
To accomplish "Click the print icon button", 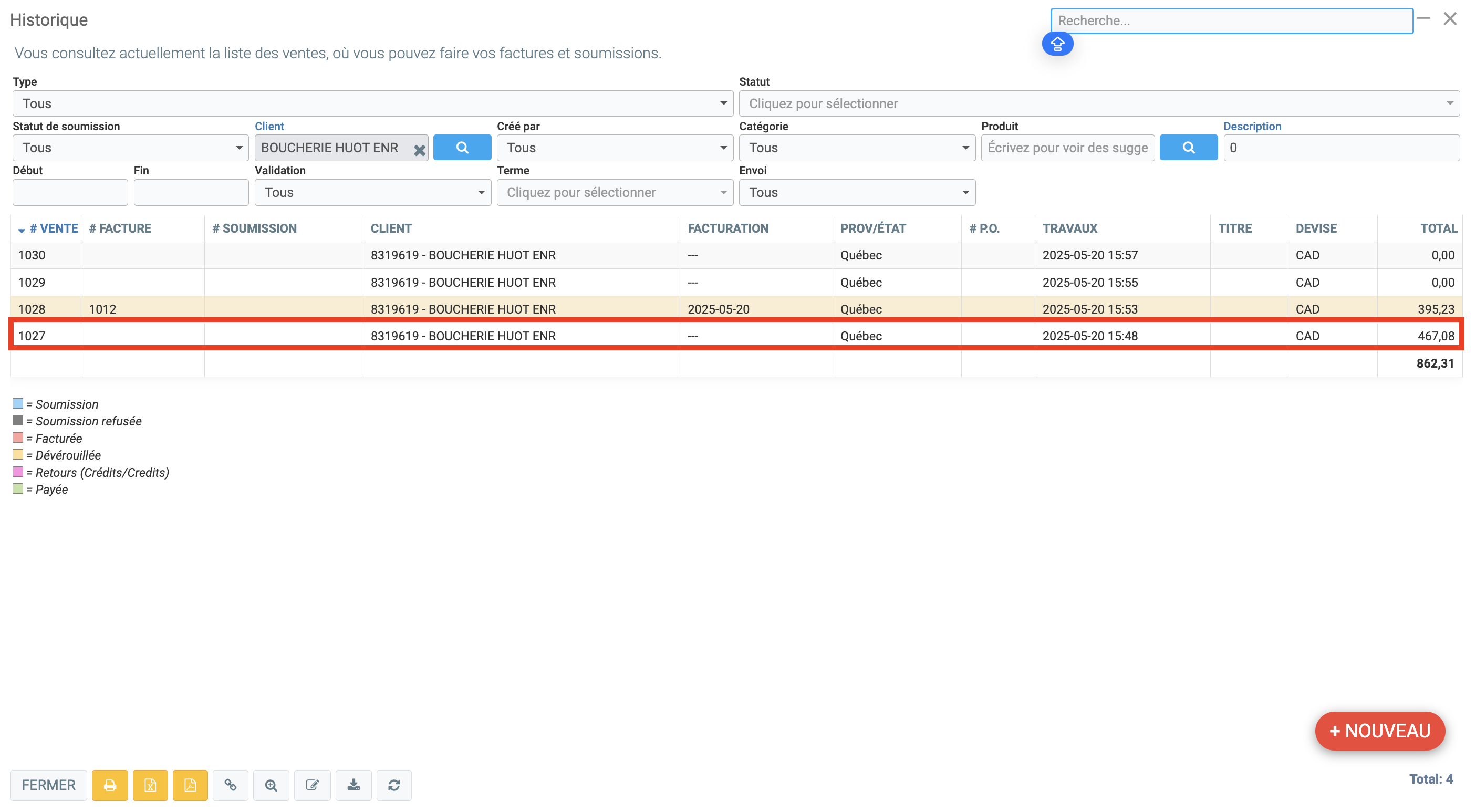I will (x=109, y=785).
